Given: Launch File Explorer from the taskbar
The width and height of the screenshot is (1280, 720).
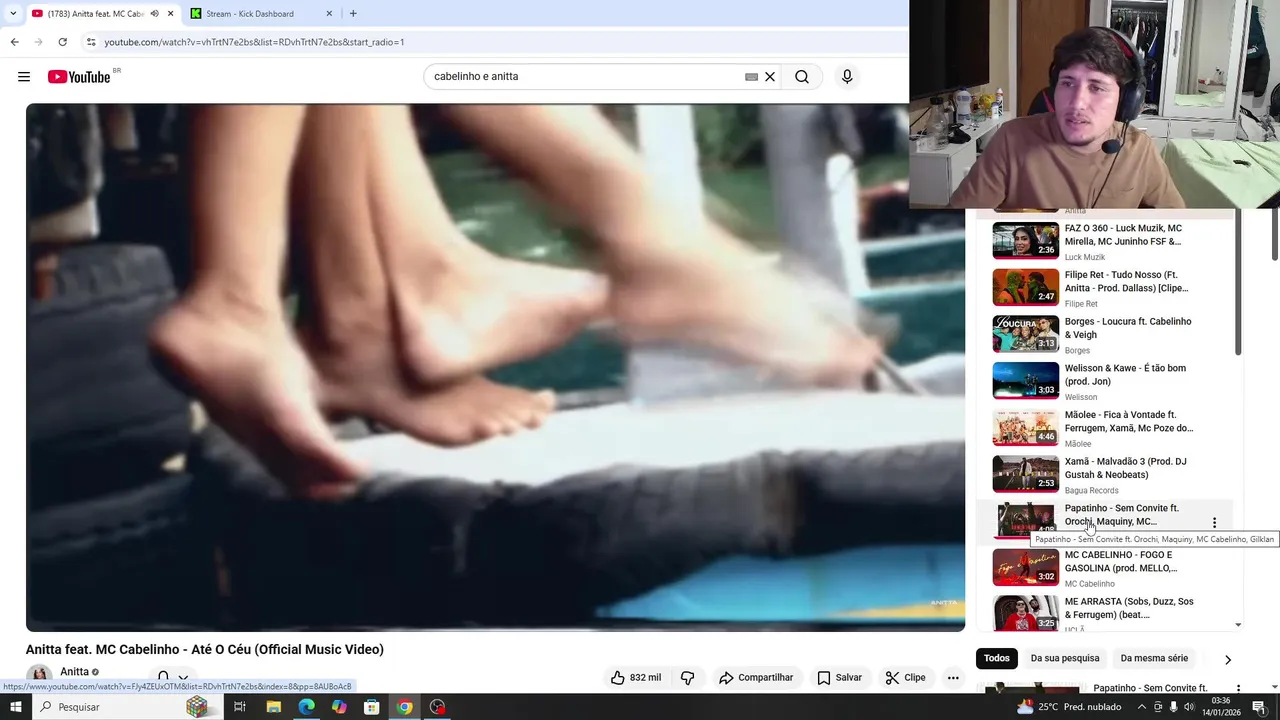Looking at the screenshot, I should 273,707.
